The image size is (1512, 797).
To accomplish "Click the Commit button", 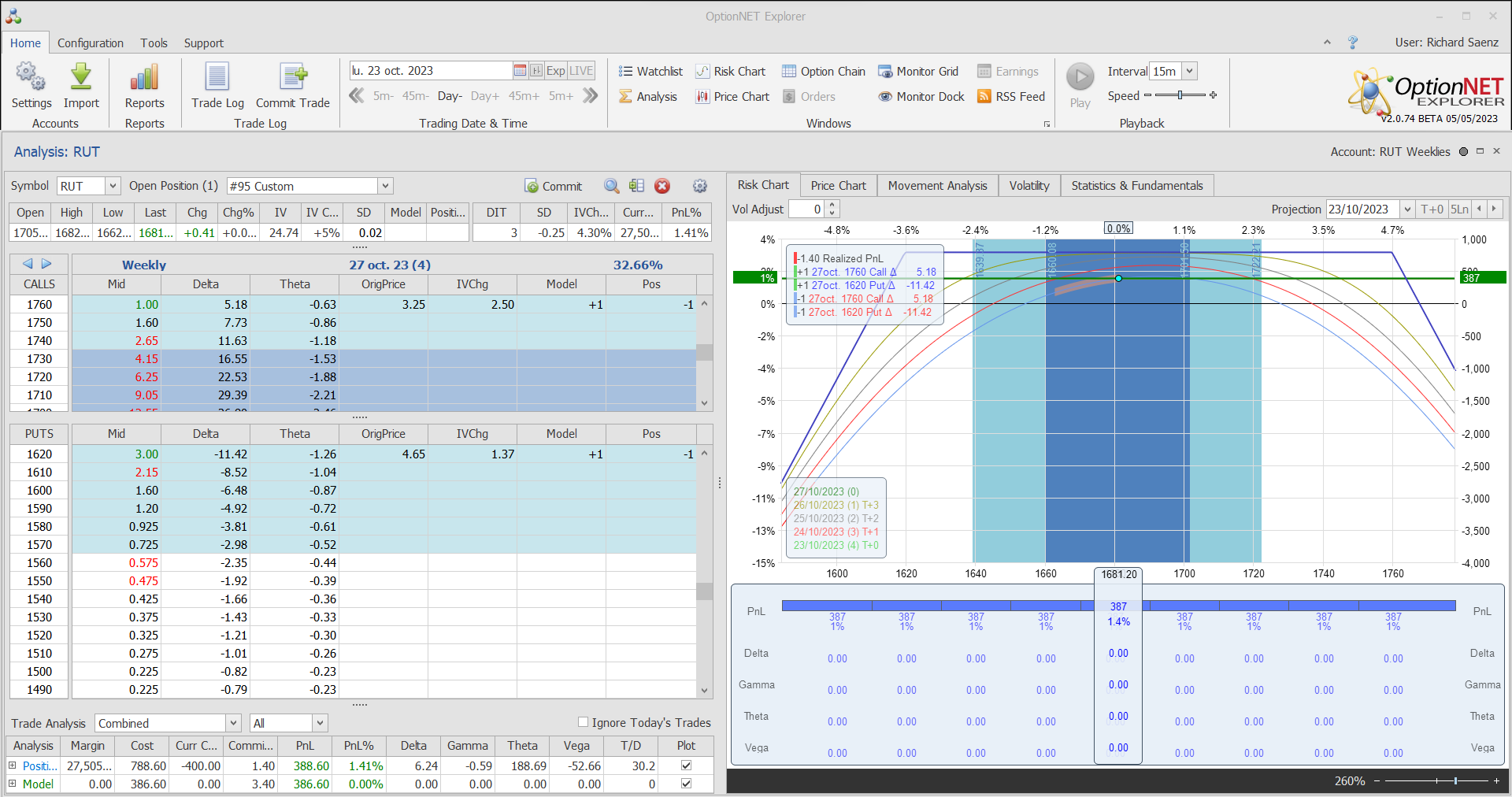I will click(554, 187).
